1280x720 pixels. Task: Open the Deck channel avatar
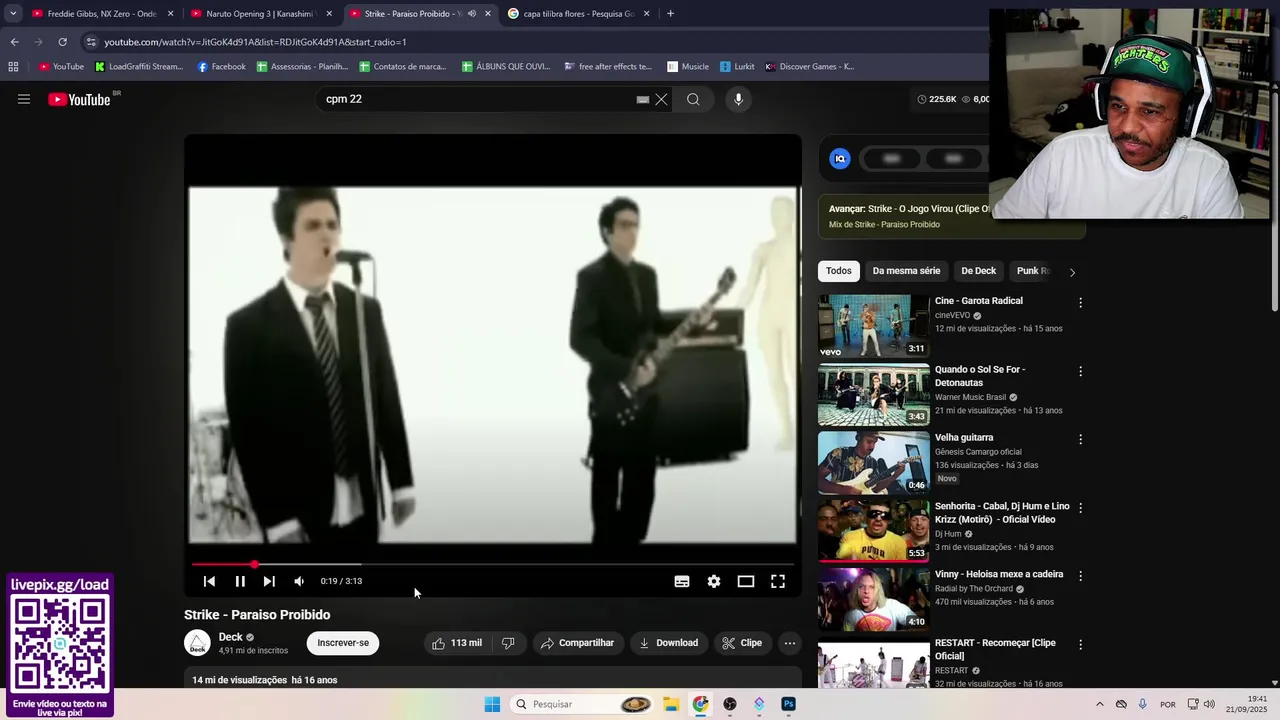pos(197,643)
